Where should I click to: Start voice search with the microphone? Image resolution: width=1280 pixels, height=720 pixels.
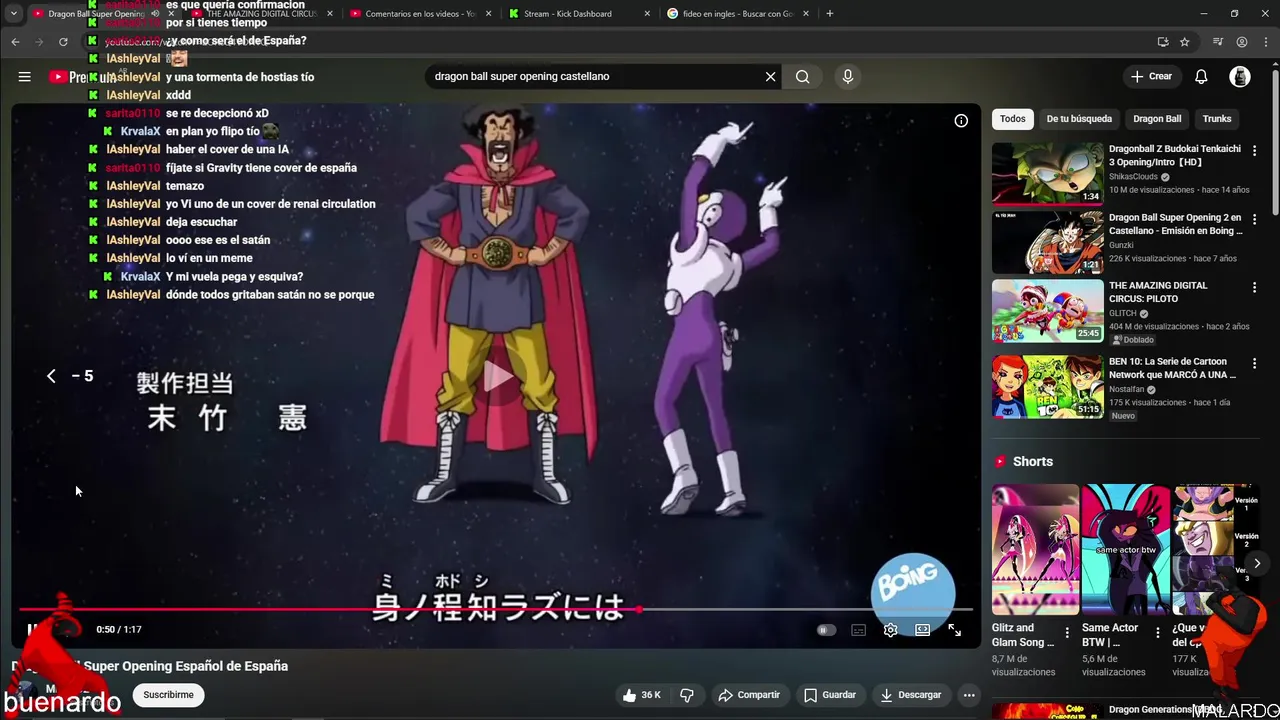coord(847,77)
